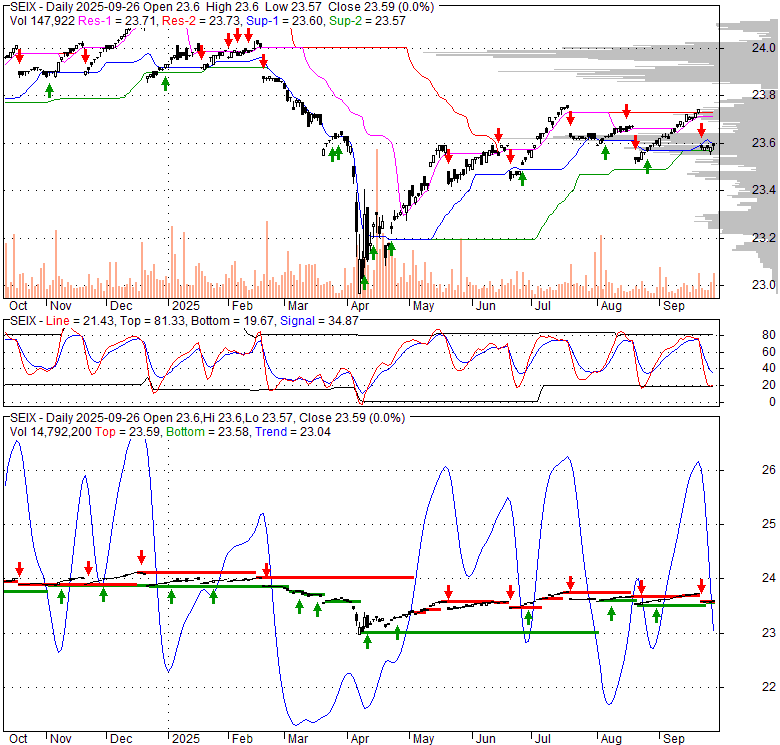Click the bottom chart axis label 22
This screenshot has height=745, width=780.
(769, 687)
